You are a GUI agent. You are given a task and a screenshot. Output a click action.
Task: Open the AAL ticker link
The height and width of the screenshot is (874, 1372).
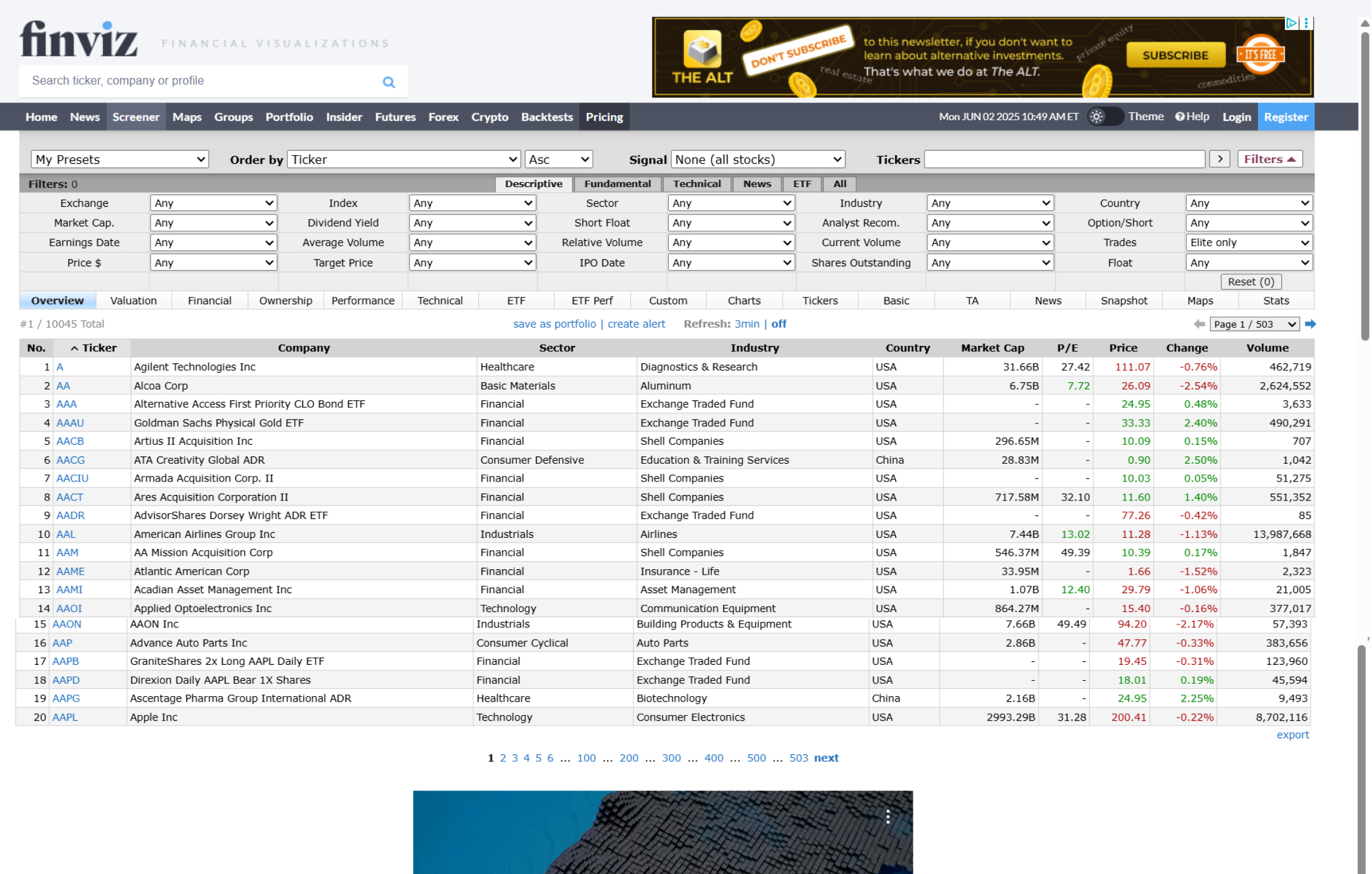pos(66,534)
